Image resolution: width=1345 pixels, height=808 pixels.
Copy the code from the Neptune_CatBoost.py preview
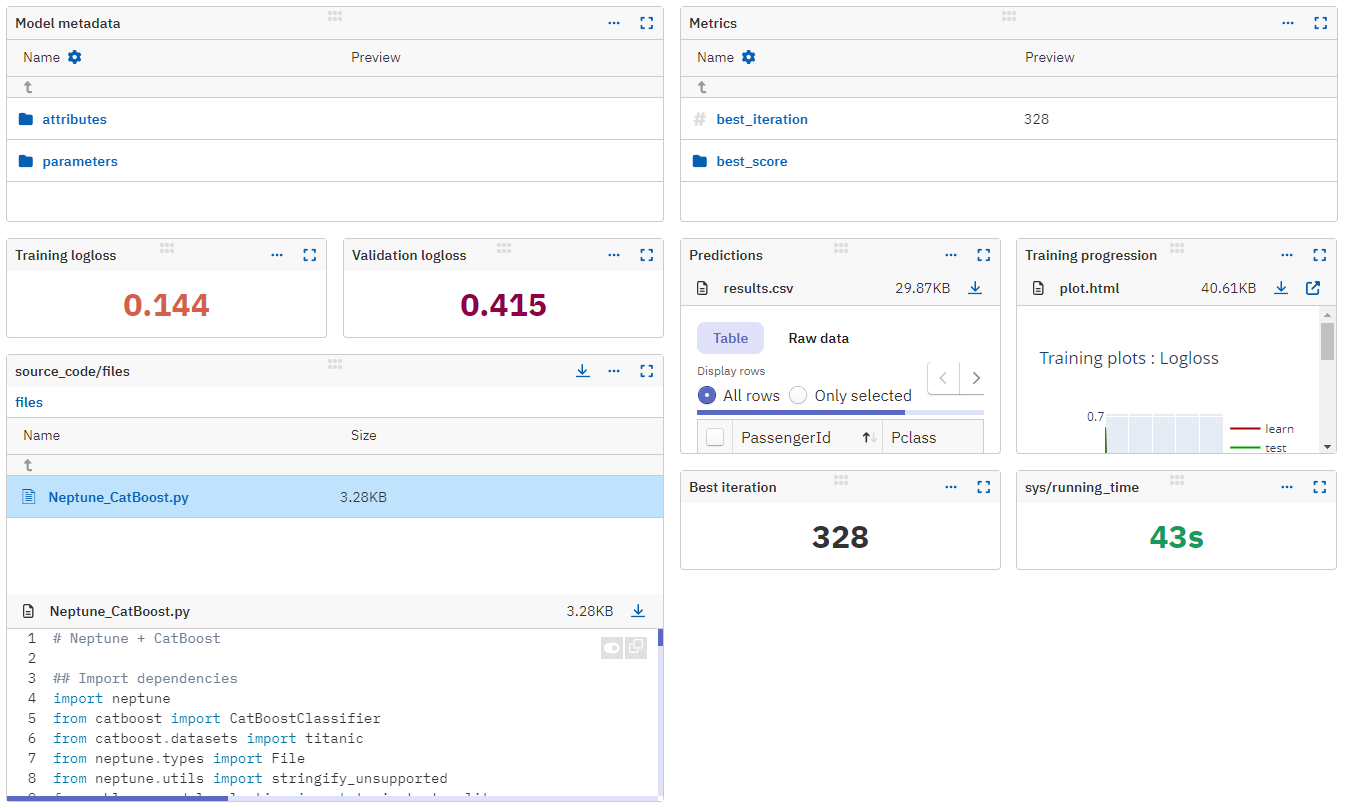click(x=636, y=647)
